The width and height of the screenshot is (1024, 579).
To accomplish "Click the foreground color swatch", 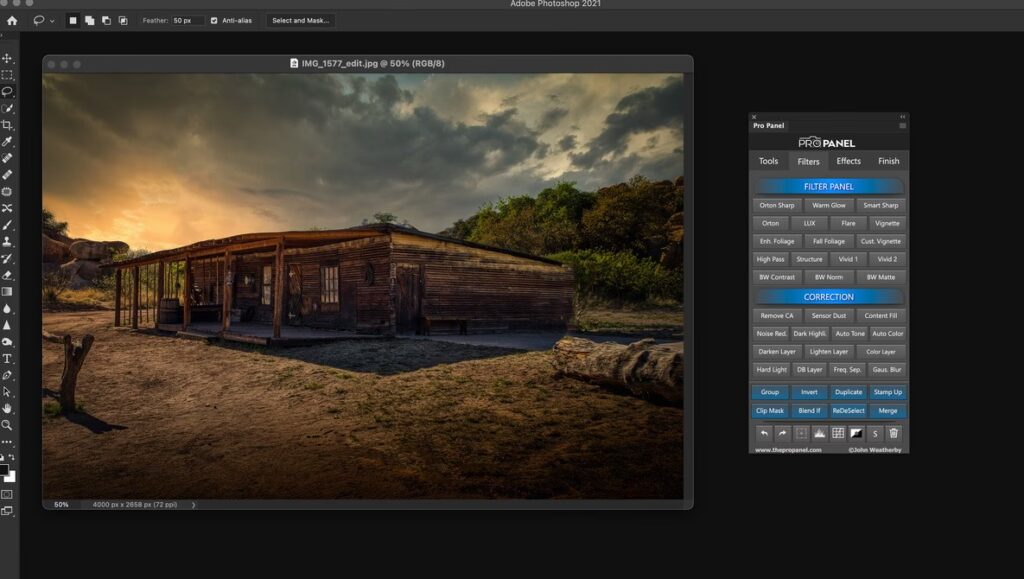I will (4, 469).
